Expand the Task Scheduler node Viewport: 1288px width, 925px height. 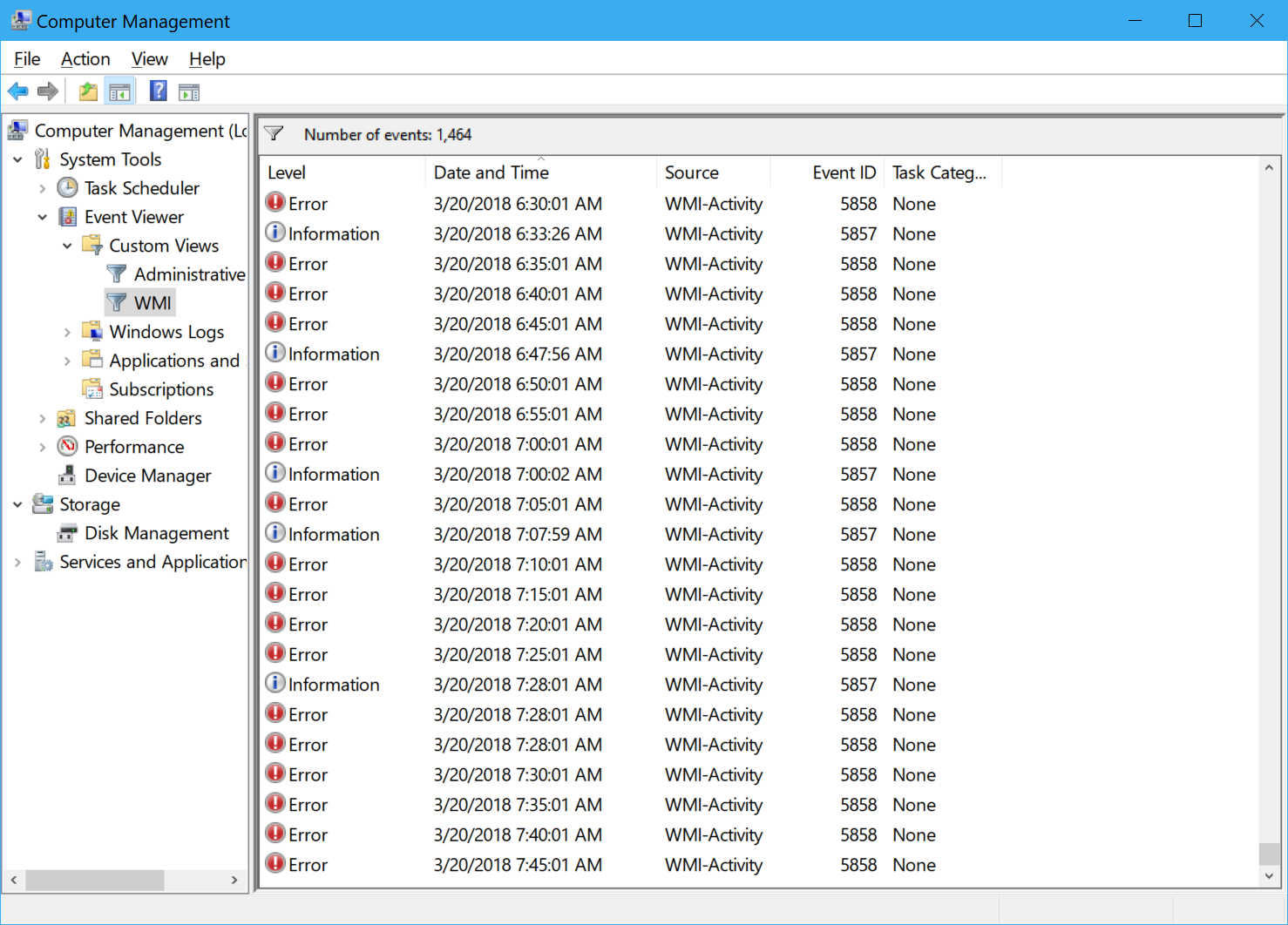(43, 188)
